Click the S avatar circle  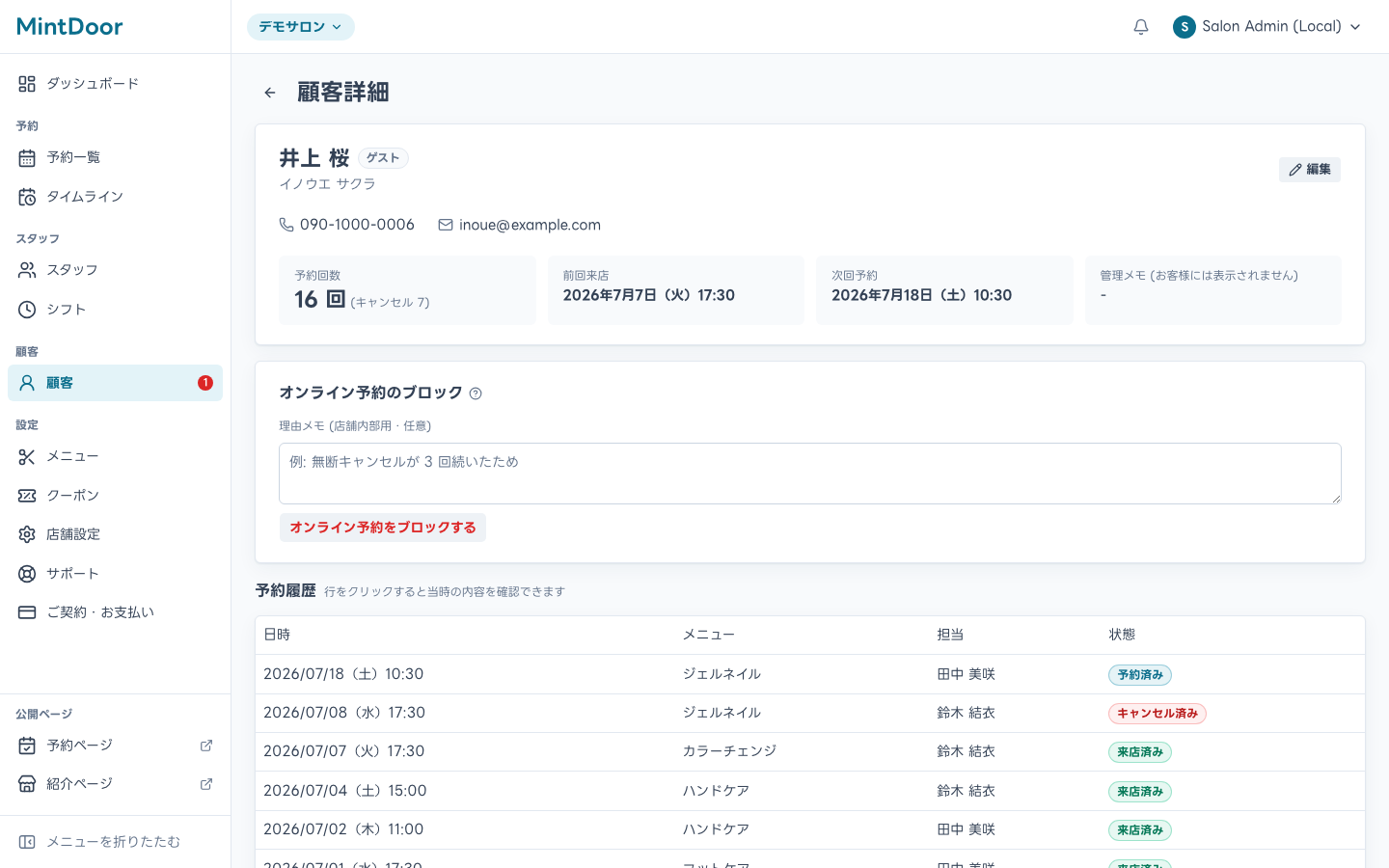(1185, 27)
